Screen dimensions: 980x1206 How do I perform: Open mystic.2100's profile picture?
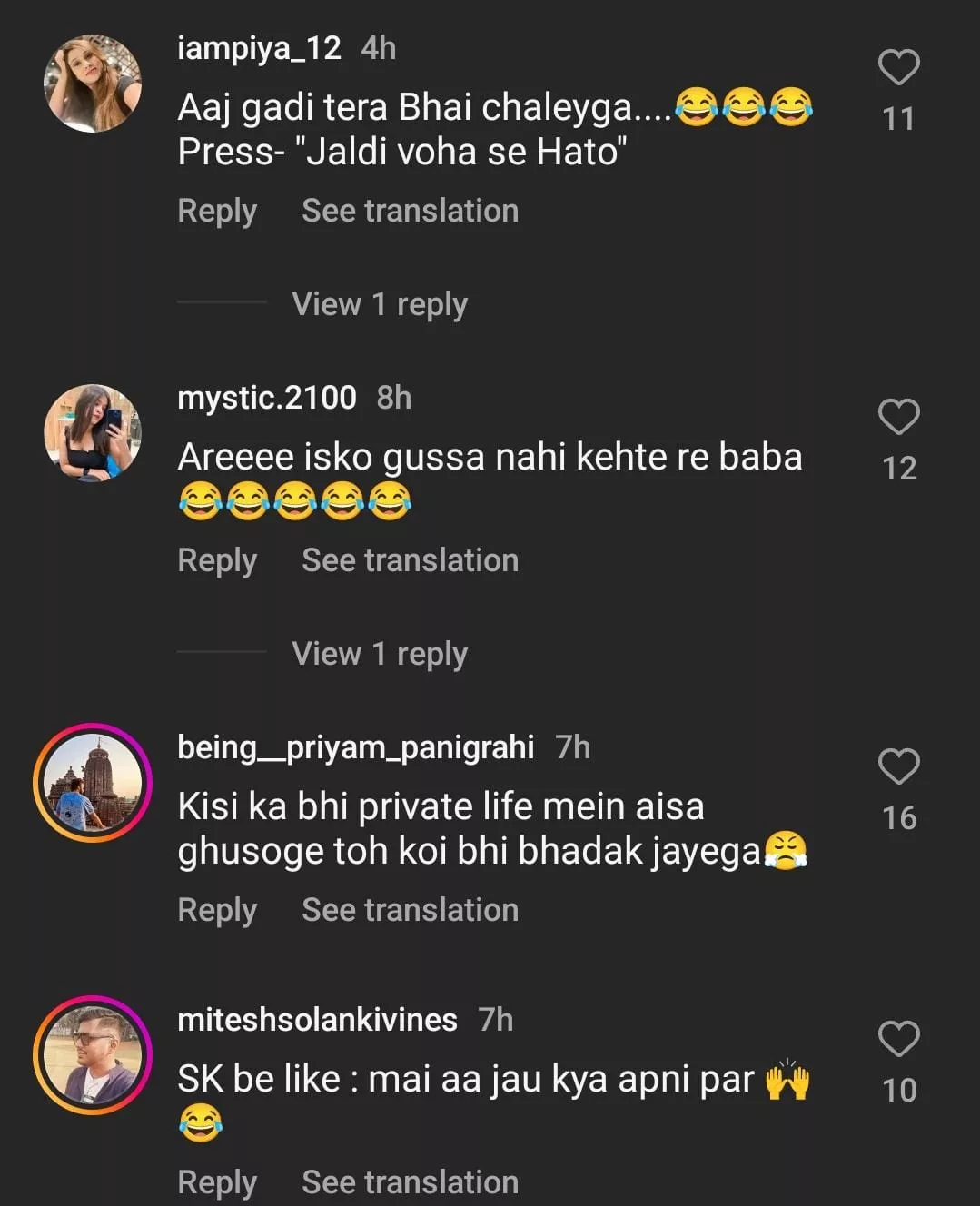coord(93,432)
